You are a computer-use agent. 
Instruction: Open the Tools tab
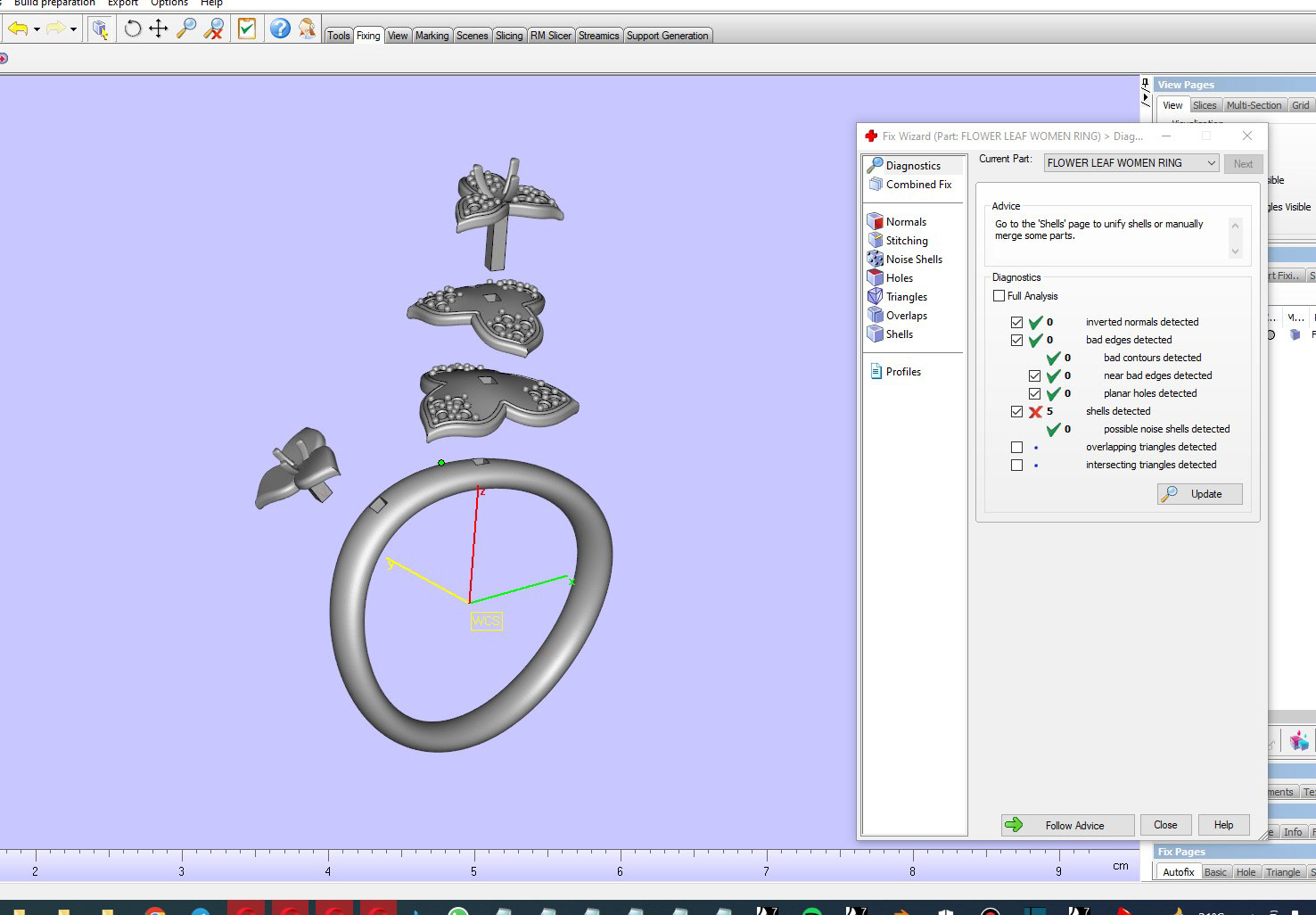coord(338,36)
